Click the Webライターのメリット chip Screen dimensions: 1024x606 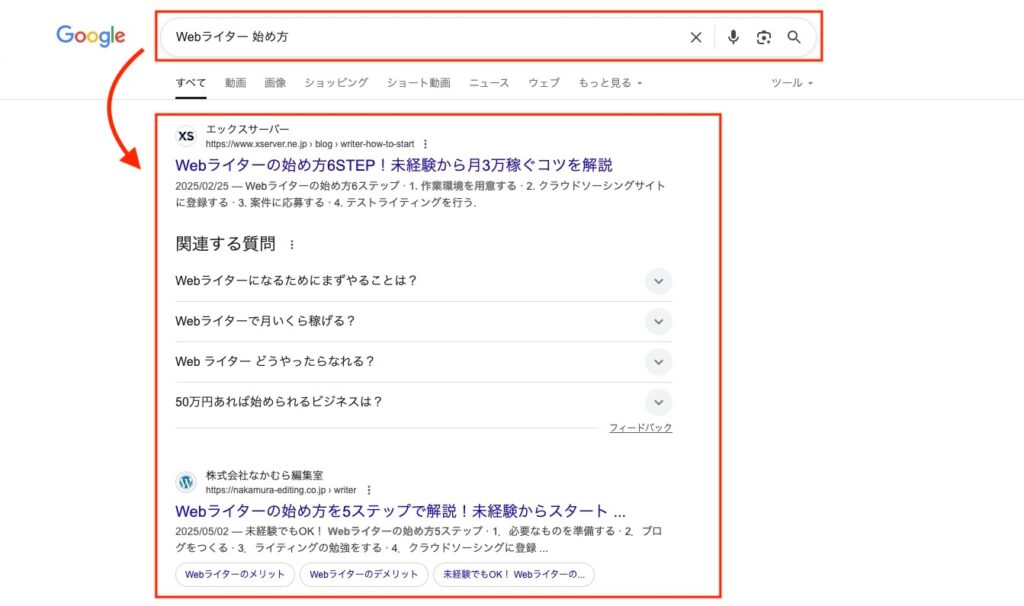coord(234,575)
